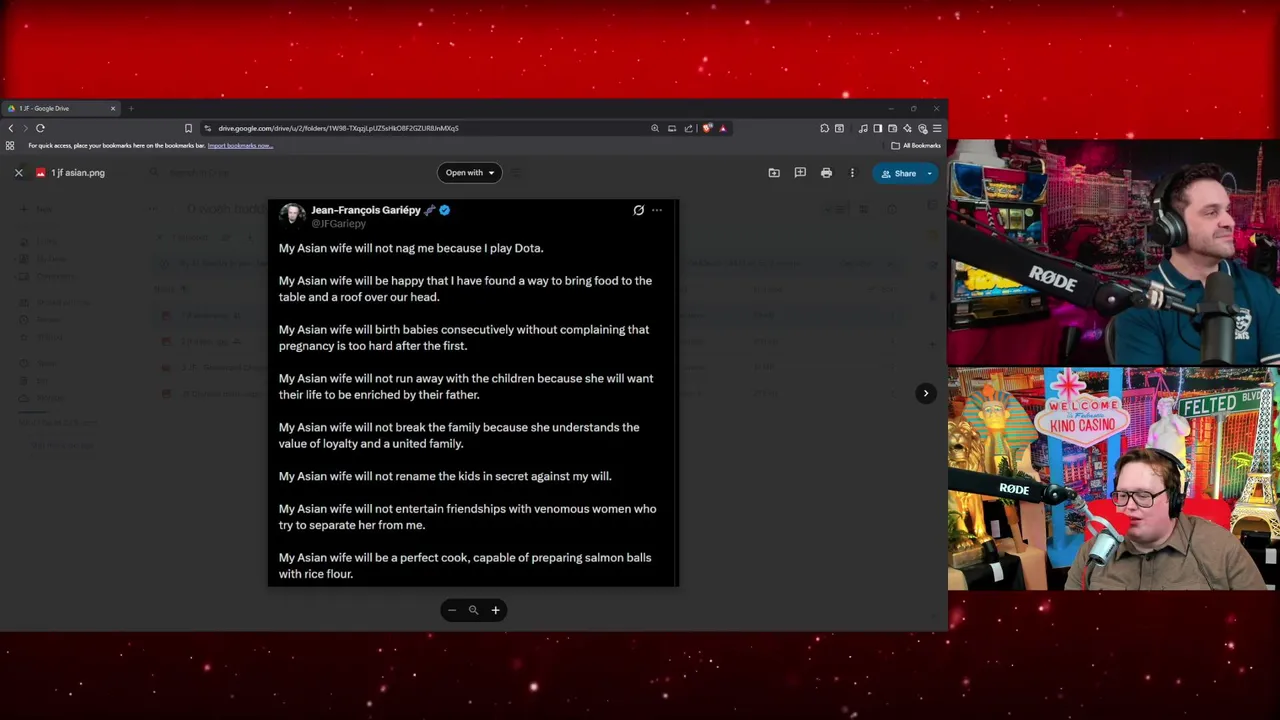Image resolution: width=1280 pixels, height=720 pixels.
Task: Click the site info icon beside URL
Action: click(207, 128)
